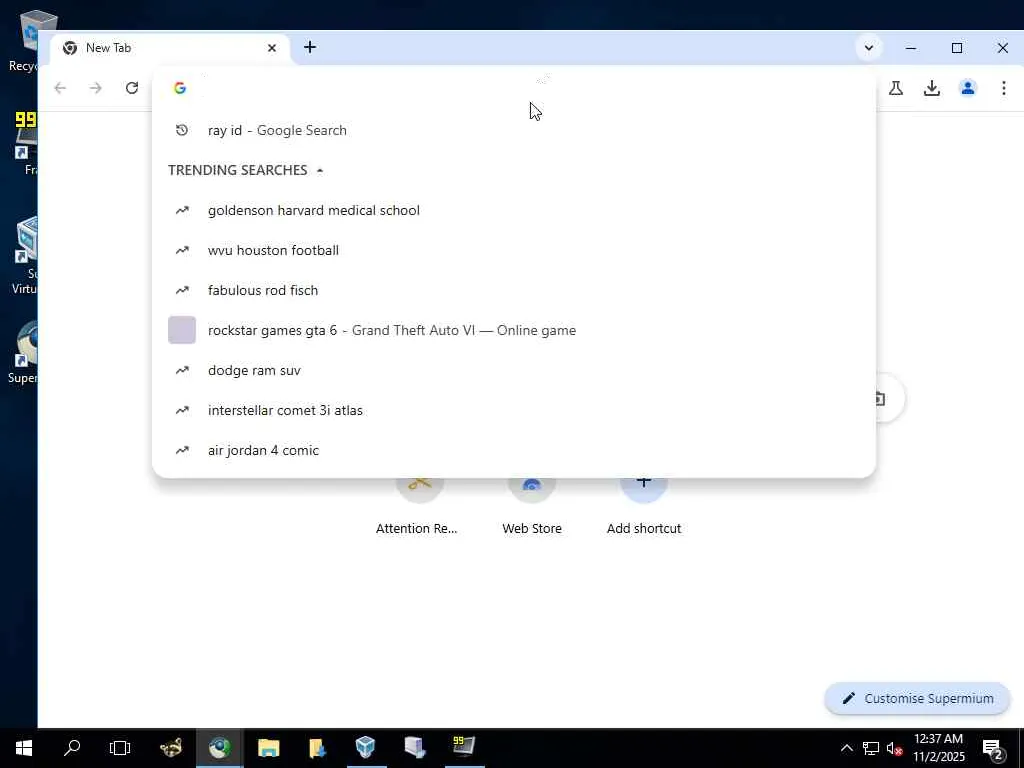Screen dimensions: 1024x768
Task: Select 'wvu houston football' suggestion
Action: (x=514, y=250)
